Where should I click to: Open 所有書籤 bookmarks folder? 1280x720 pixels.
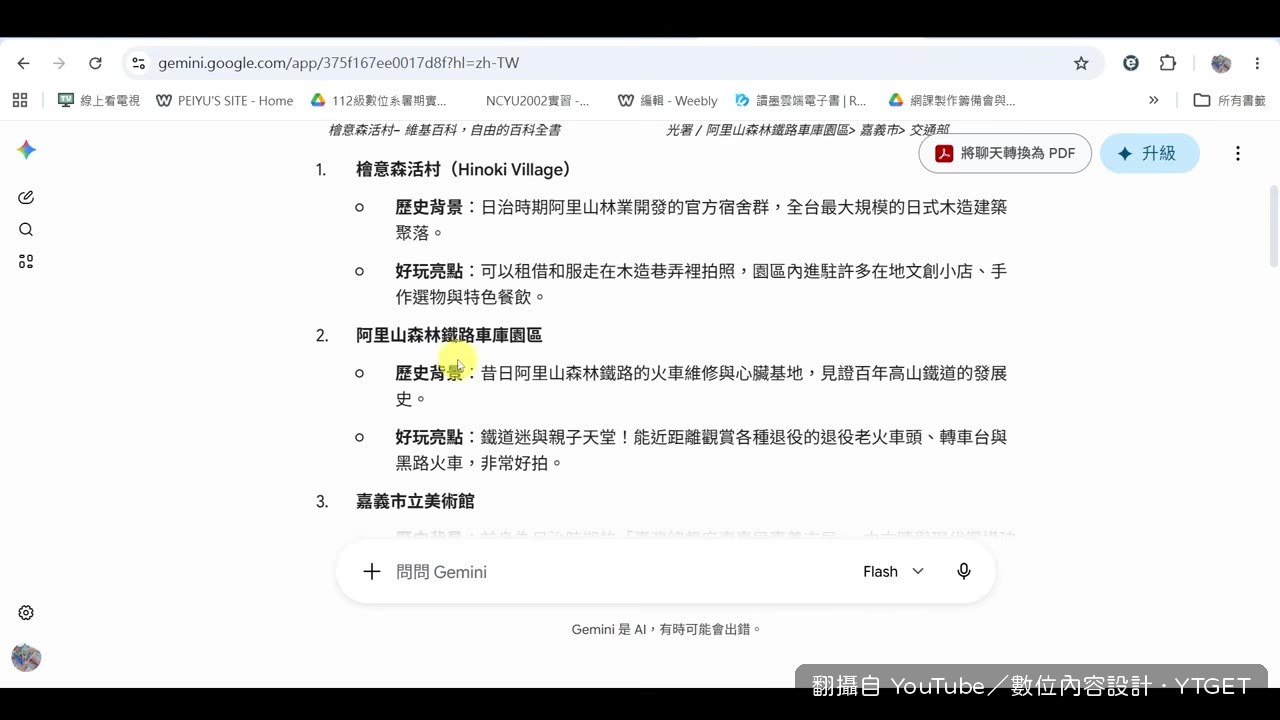(x=1230, y=100)
